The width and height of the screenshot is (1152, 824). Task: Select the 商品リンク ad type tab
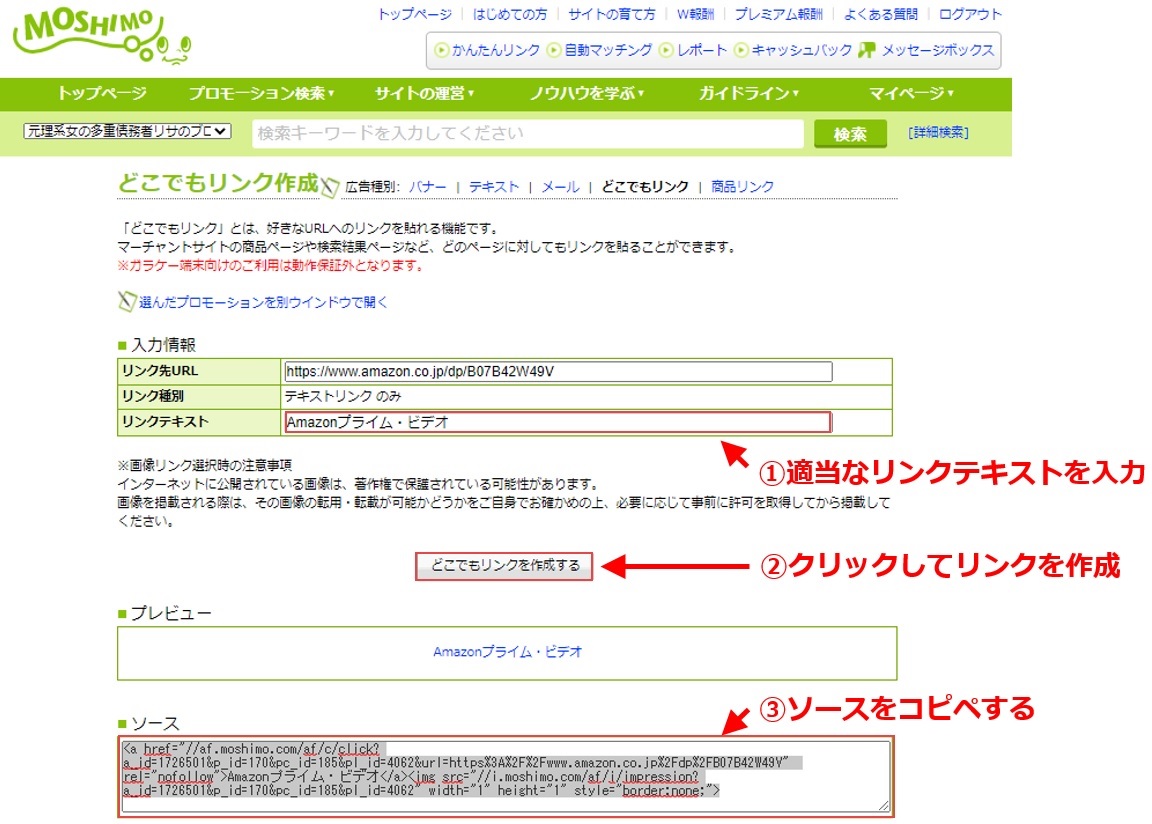(x=742, y=187)
